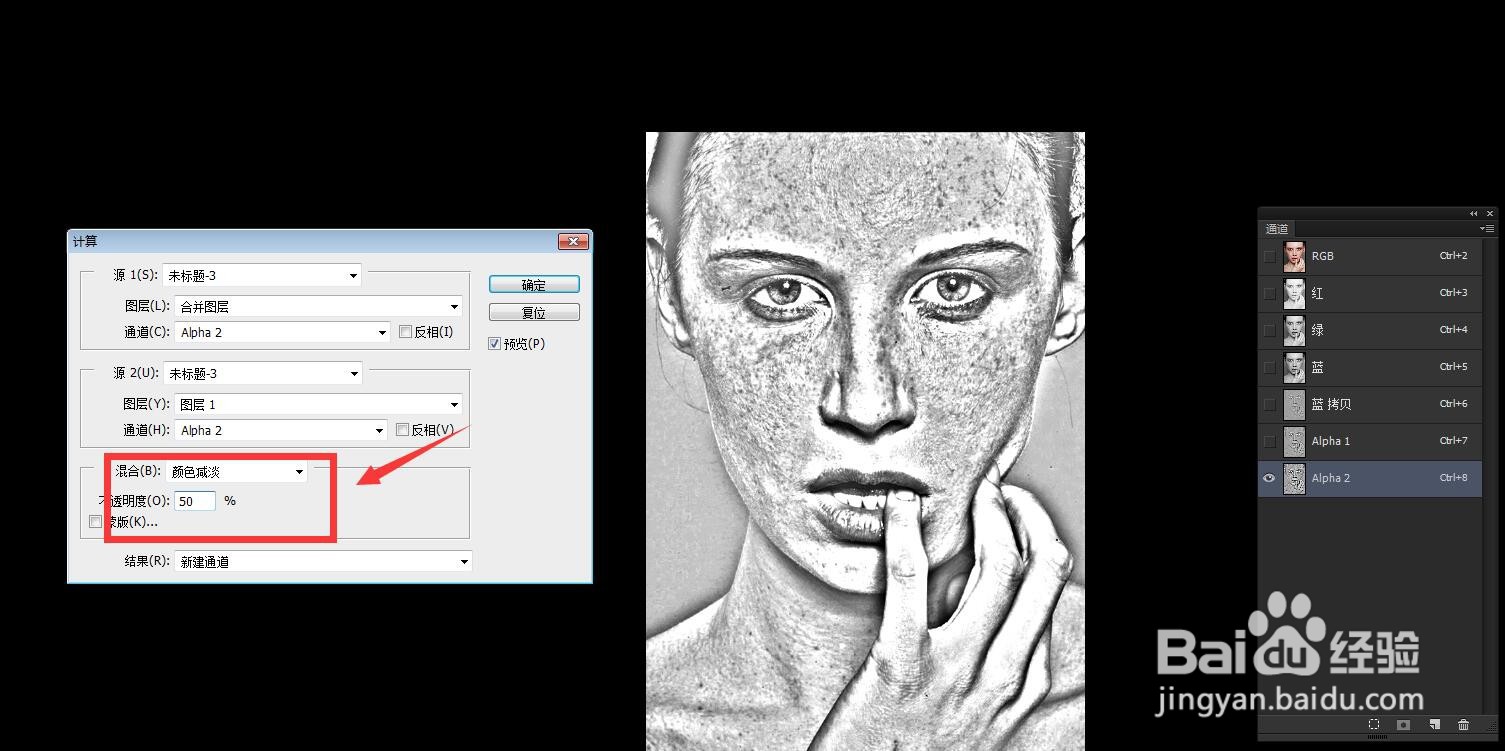Click the Alpha 1 channel name
The height and width of the screenshot is (751, 1505).
1331,441
